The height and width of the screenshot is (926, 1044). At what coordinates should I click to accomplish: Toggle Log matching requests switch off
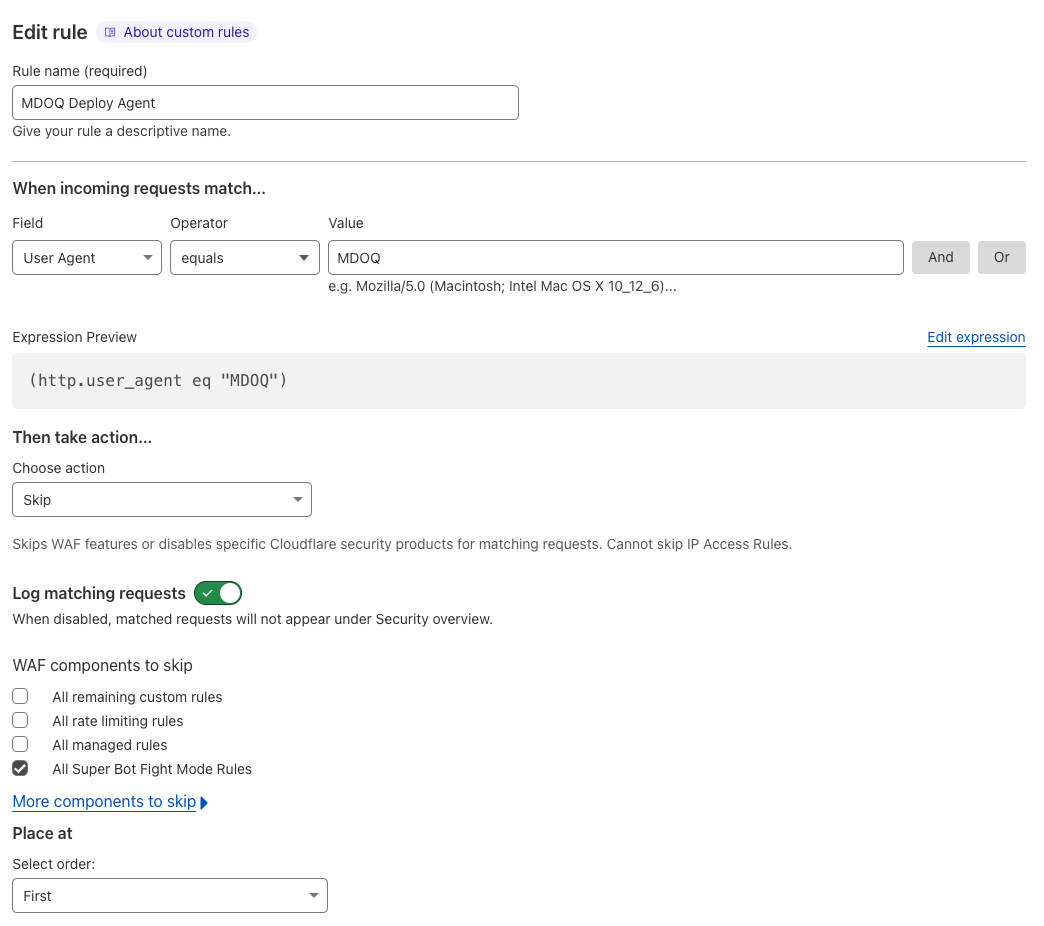[218, 592]
